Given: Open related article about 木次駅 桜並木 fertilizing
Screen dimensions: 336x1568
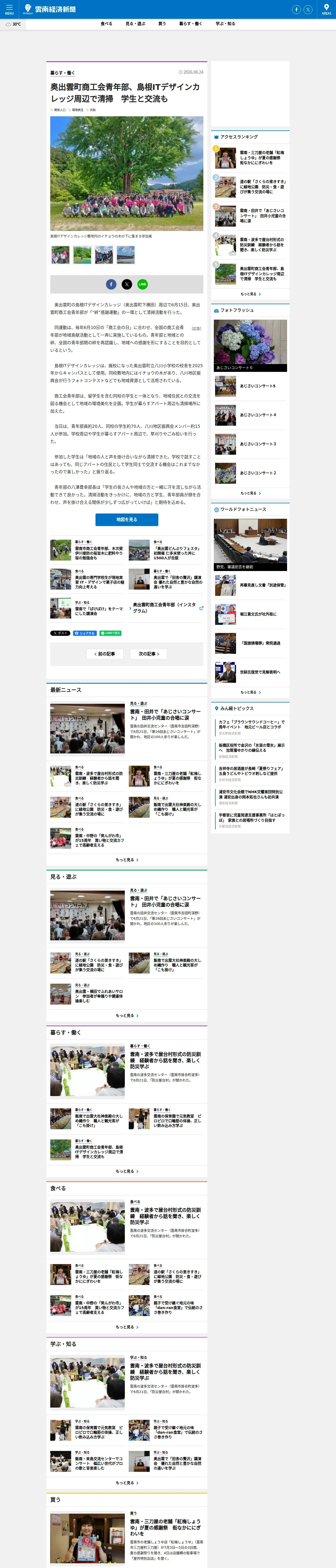Looking at the screenshot, I should [87, 550].
